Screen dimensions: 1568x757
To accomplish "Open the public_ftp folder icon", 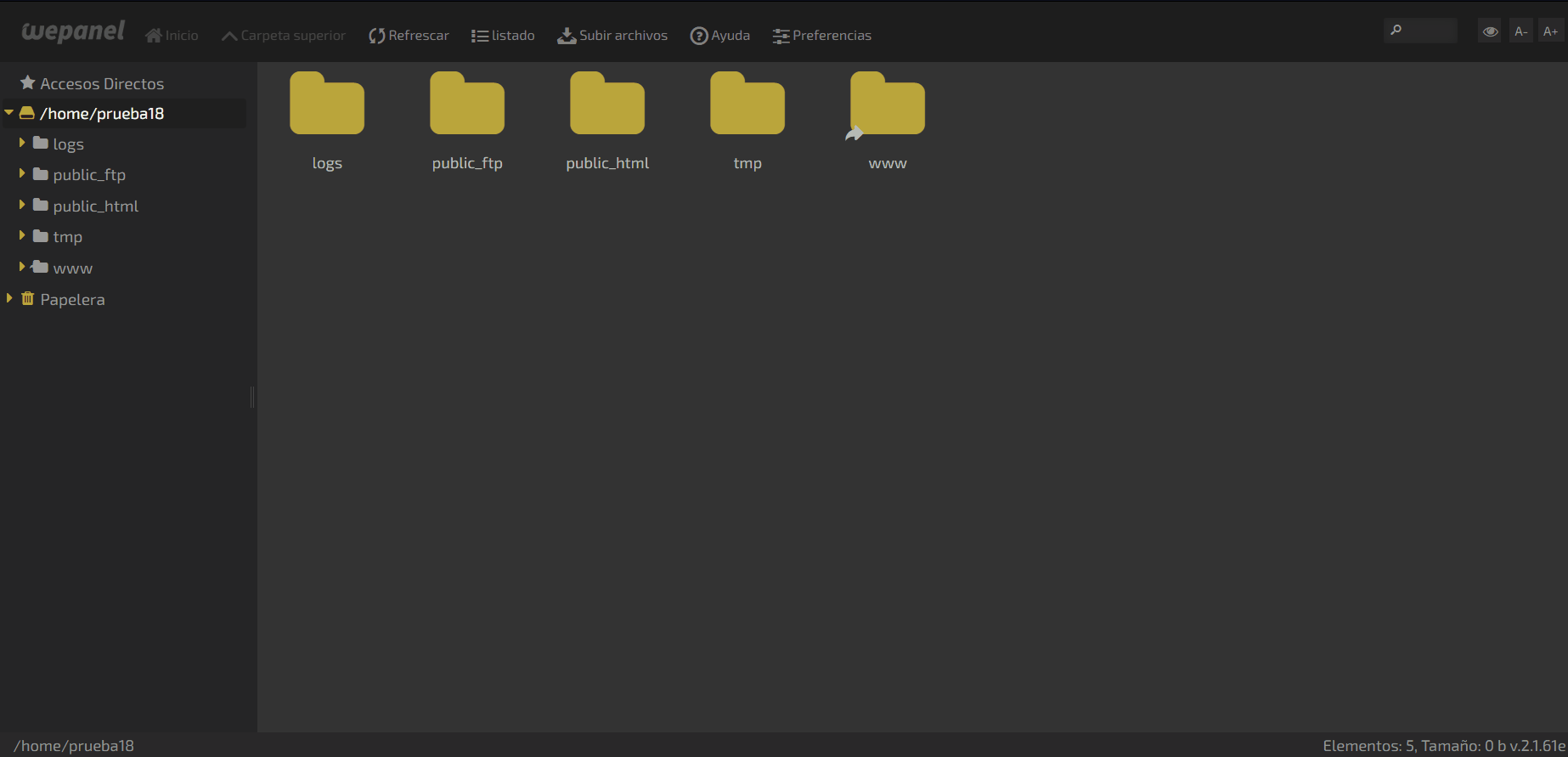I will 467,105.
